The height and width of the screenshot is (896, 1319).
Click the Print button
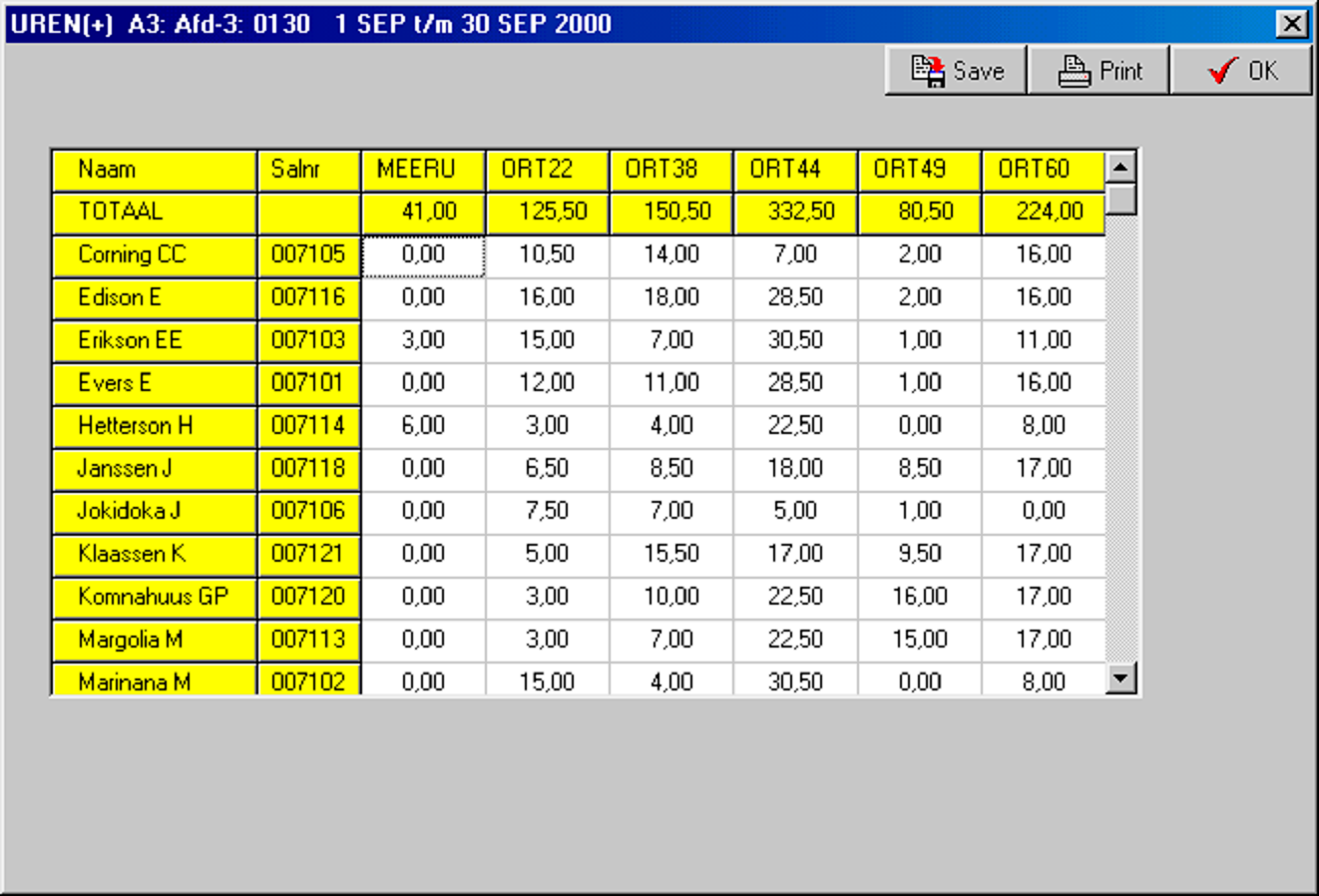[x=1099, y=71]
